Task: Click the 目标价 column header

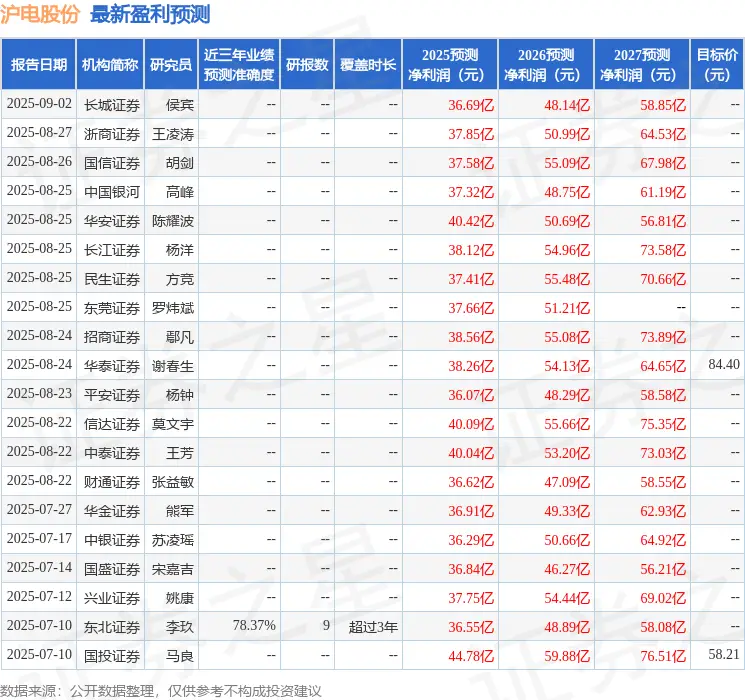Action: [717, 65]
